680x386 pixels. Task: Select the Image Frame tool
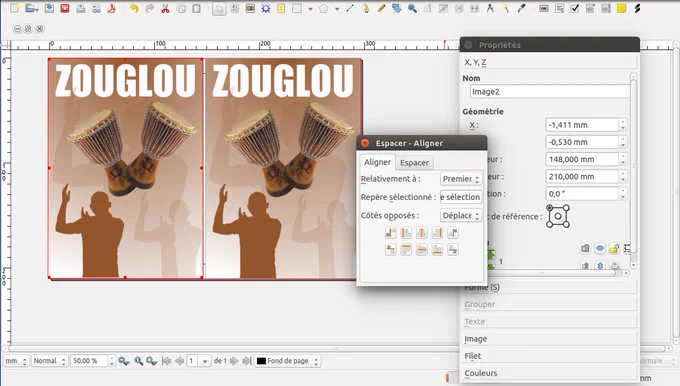tap(250, 8)
